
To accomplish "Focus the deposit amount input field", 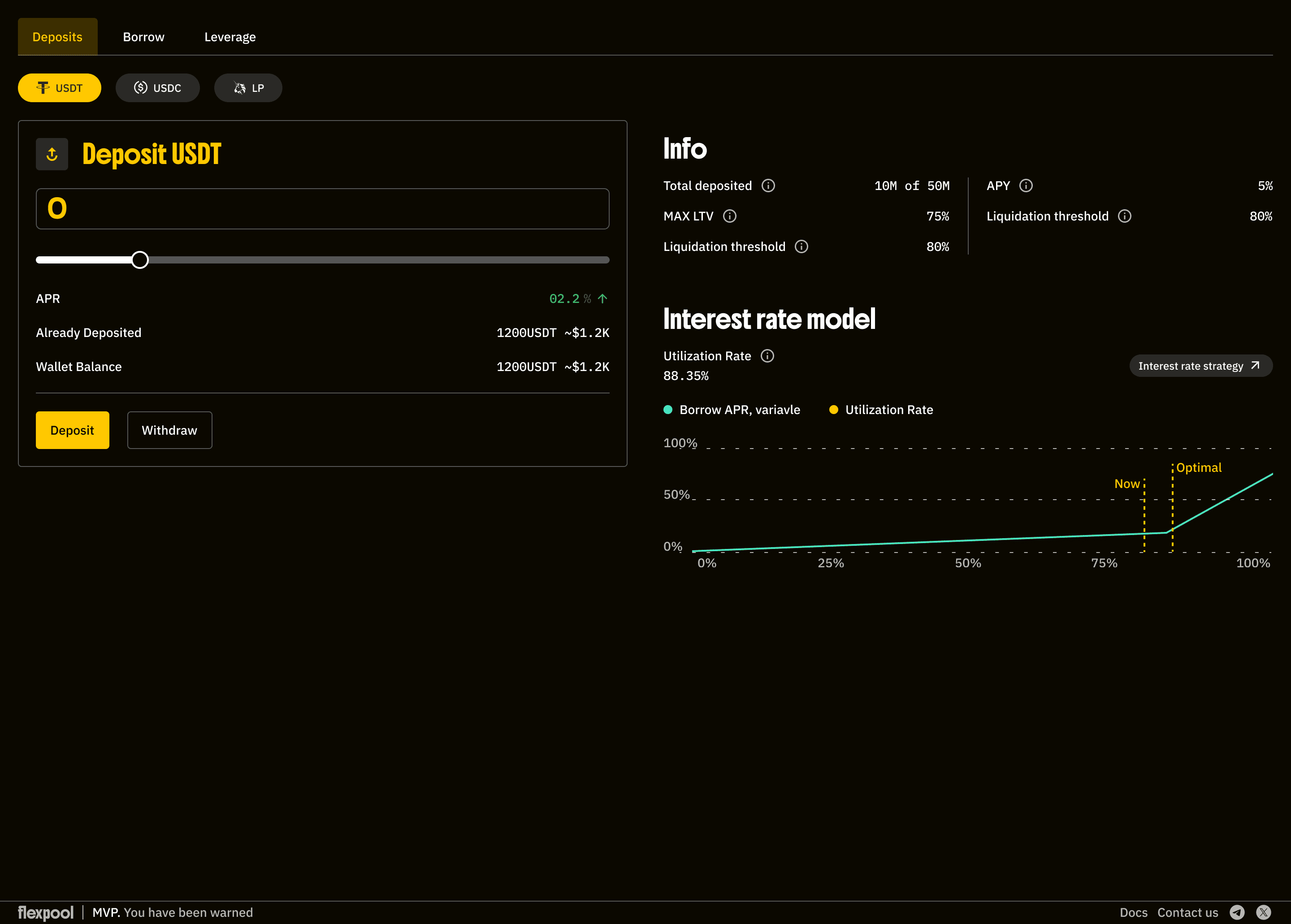I will (323, 209).
